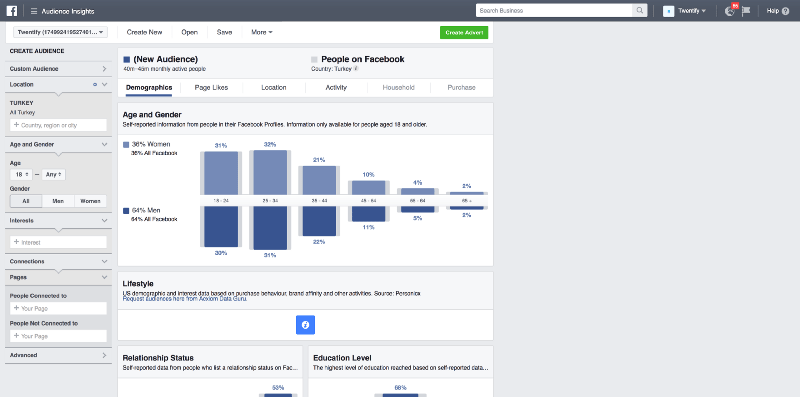Click the Create New button

(x=144, y=32)
